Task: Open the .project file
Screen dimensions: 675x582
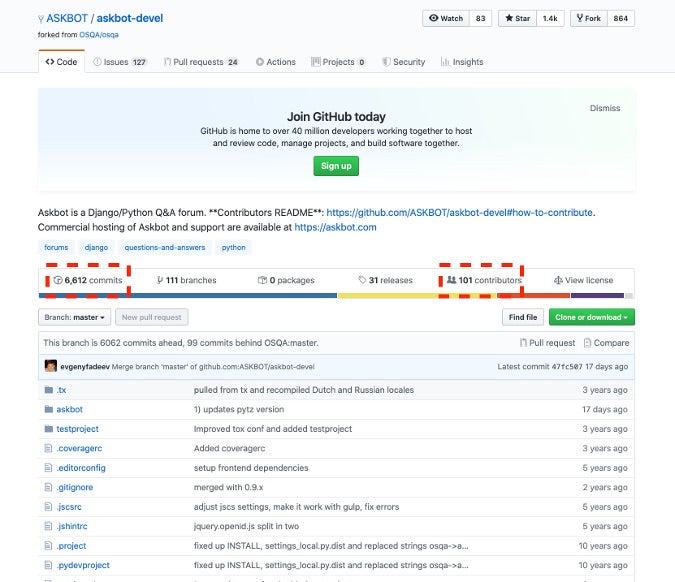Action: [71, 546]
